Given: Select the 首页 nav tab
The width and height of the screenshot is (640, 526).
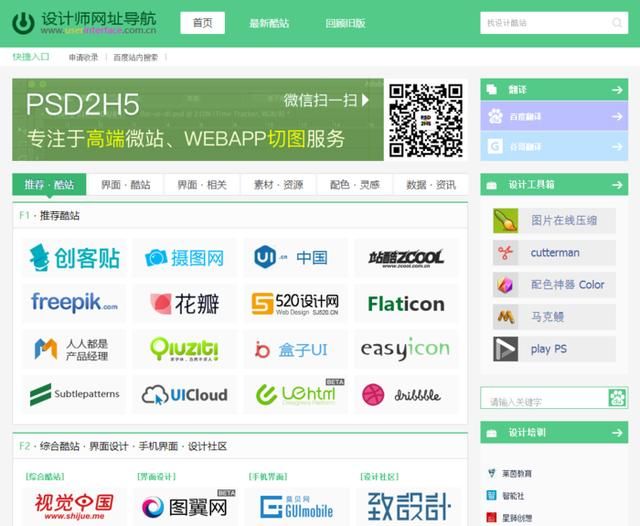Looking at the screenshot, I should pos(202,23).
